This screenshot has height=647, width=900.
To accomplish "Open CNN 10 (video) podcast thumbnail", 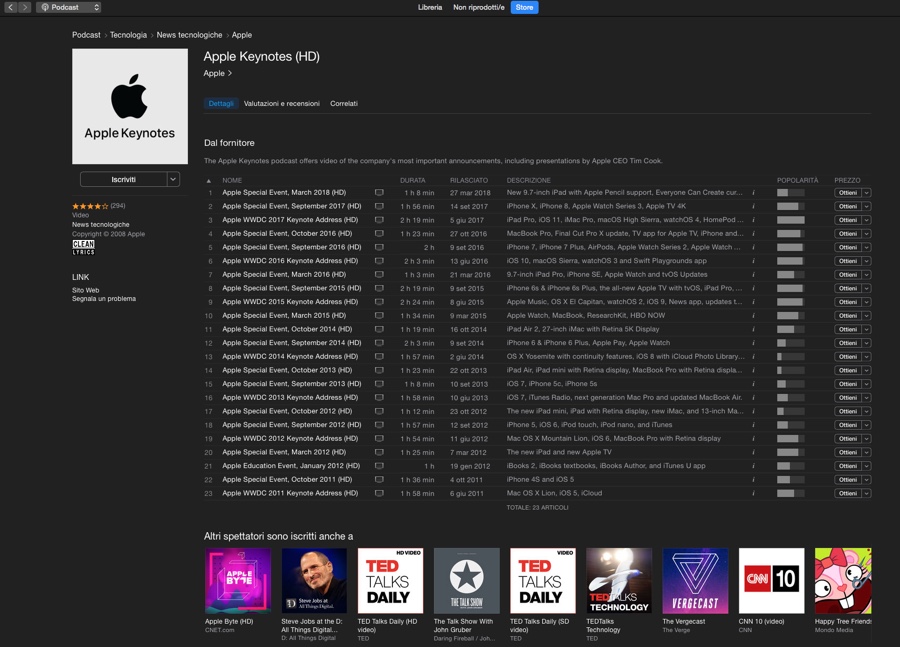I will pos(771,580).
